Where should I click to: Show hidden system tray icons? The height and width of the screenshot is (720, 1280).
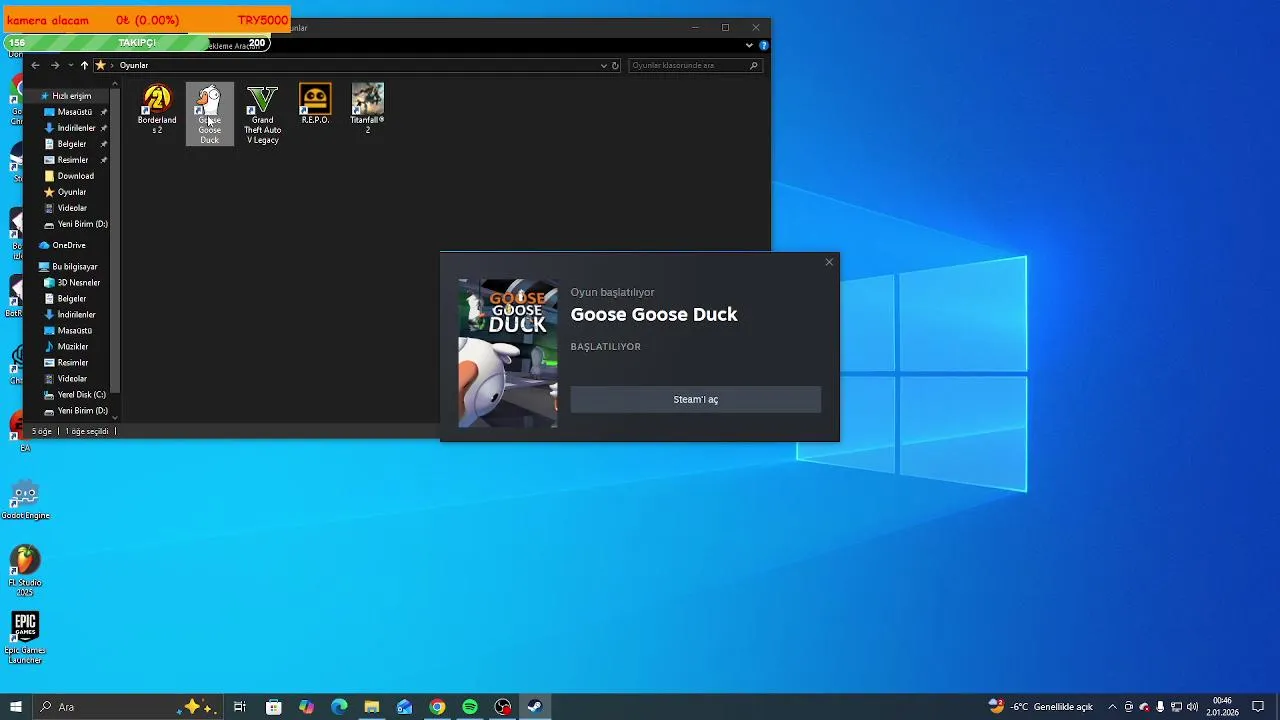(x=1112, y=707)
